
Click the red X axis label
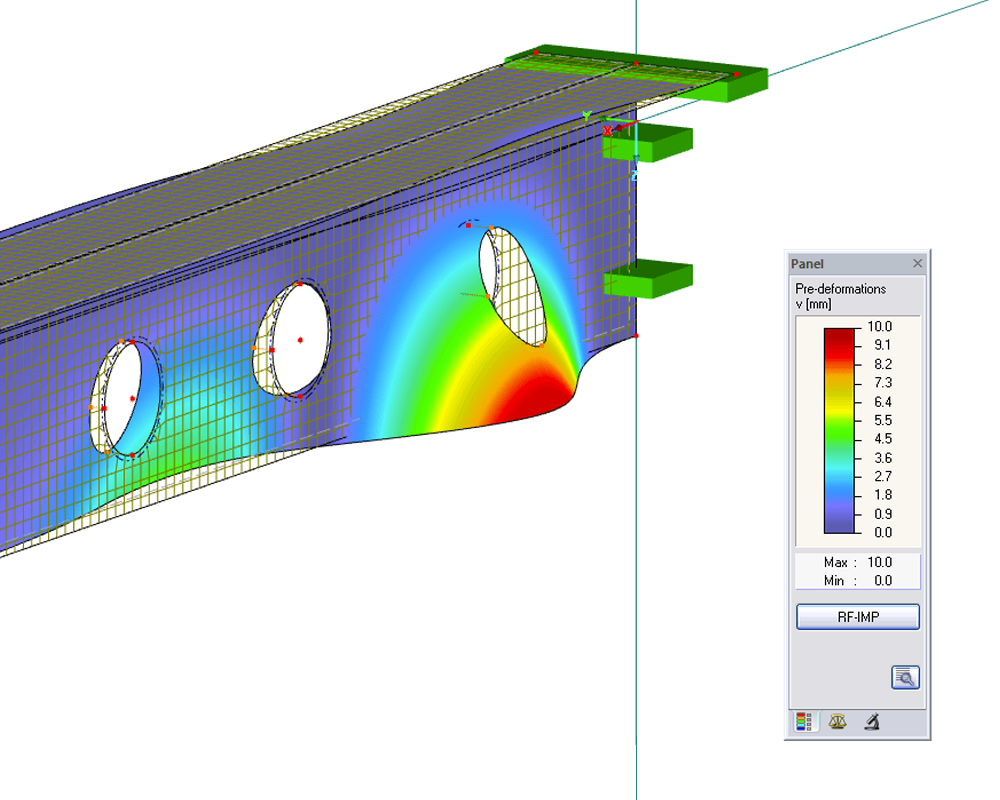pyautogui.click(x=608, y=131)
